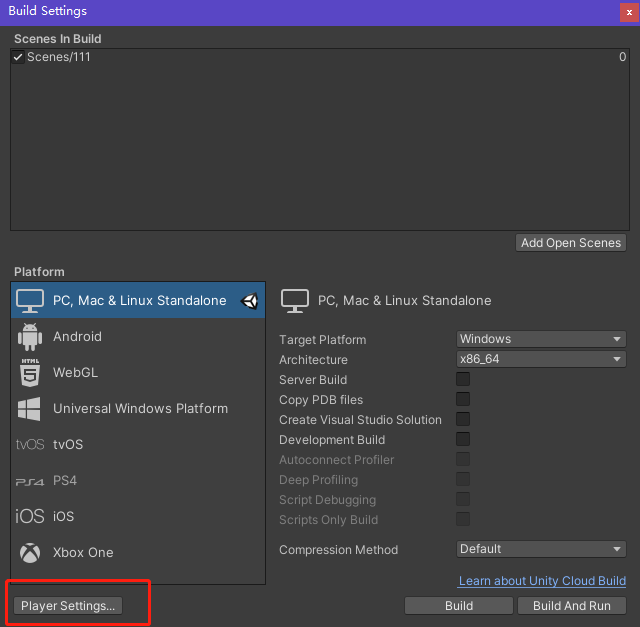640x627 pixels.
Task: Click the Universal Windows Platform logo icon
Action: pyautogui.click(x=29, y=409)
